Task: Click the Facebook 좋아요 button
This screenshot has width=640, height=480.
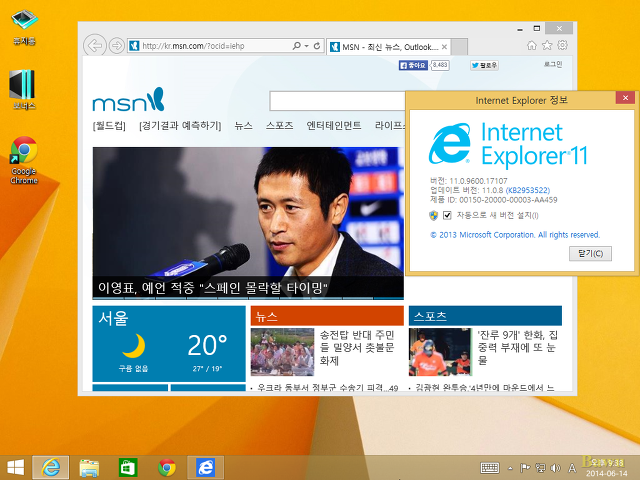Action: click(413, 65)
